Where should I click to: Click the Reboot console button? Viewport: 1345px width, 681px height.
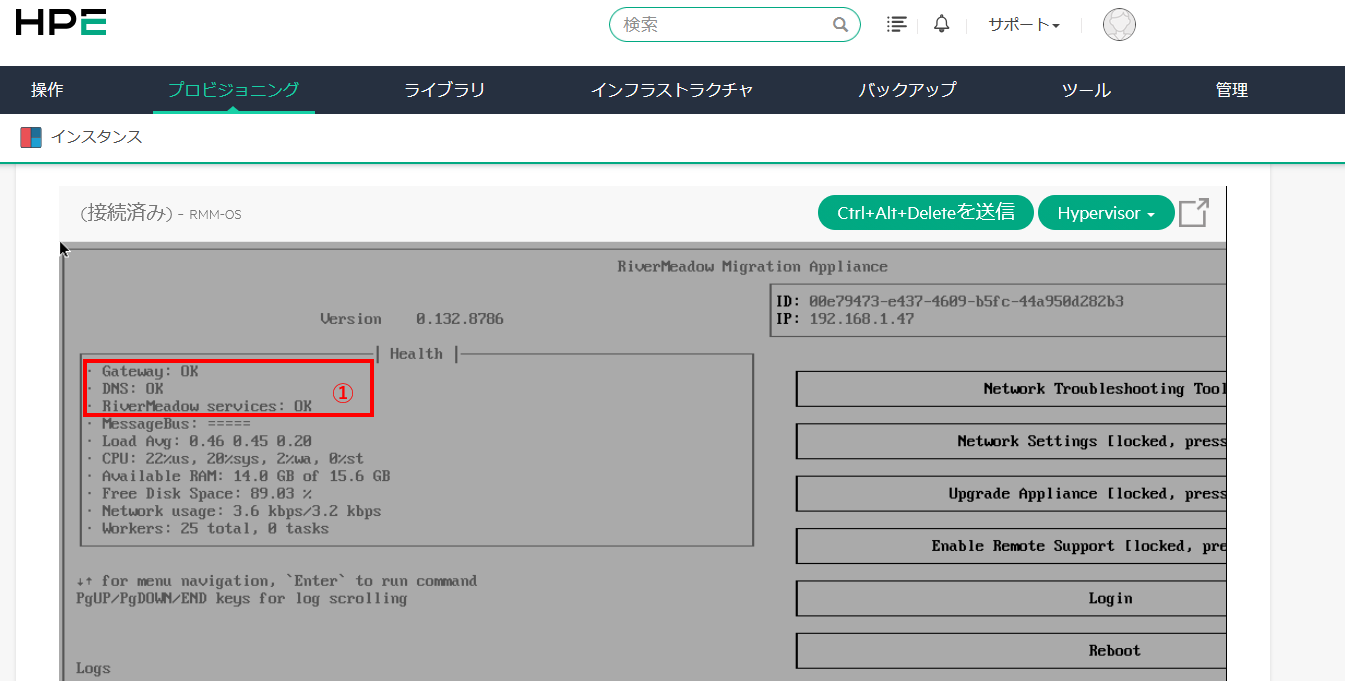pyautogui.click(x=1011, y=650)
